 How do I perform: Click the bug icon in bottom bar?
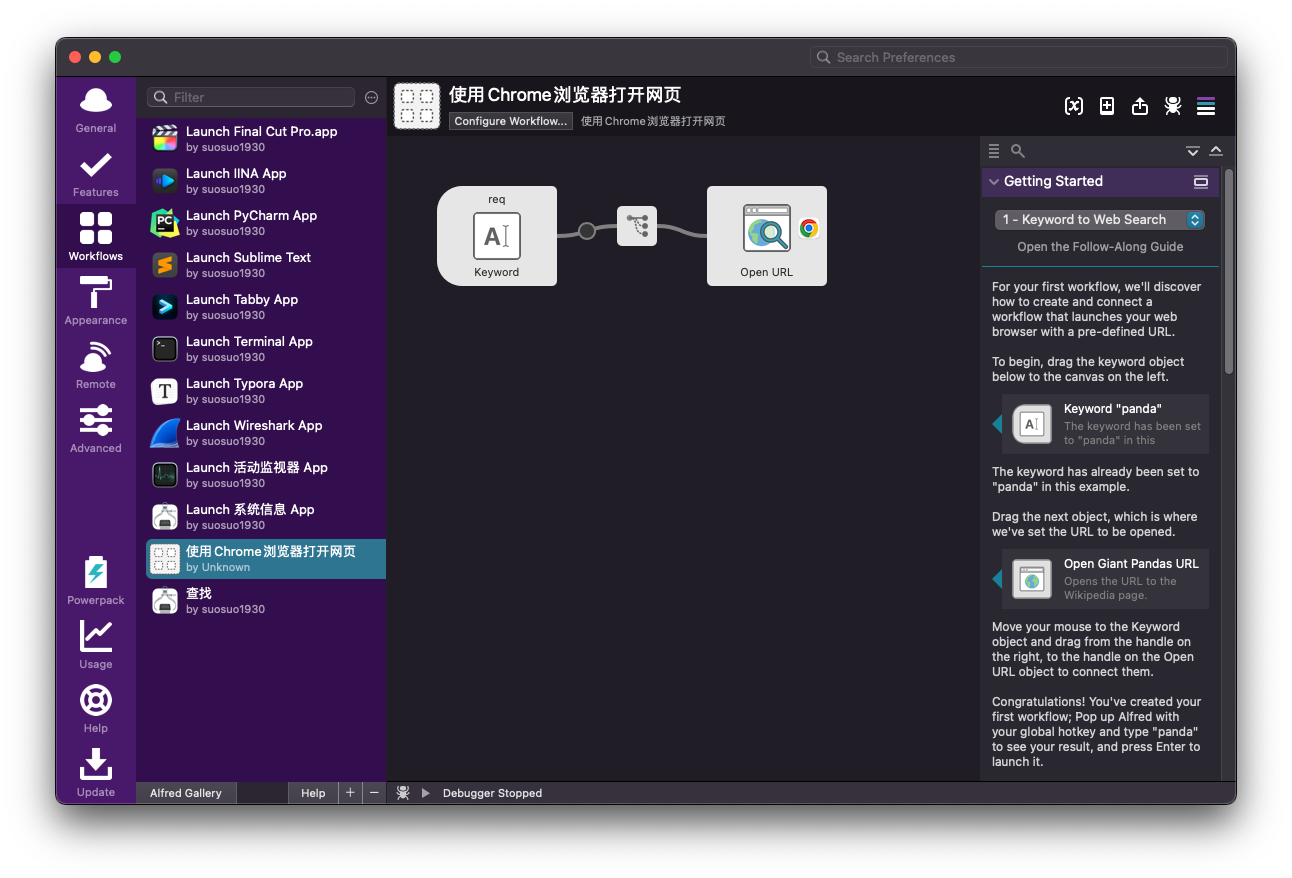[403, 793]
